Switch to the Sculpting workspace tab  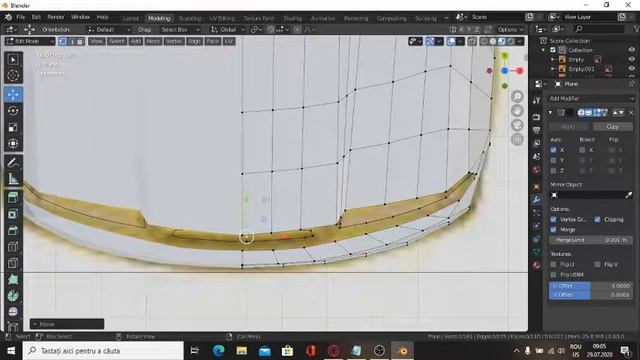(x=190, y=18)
